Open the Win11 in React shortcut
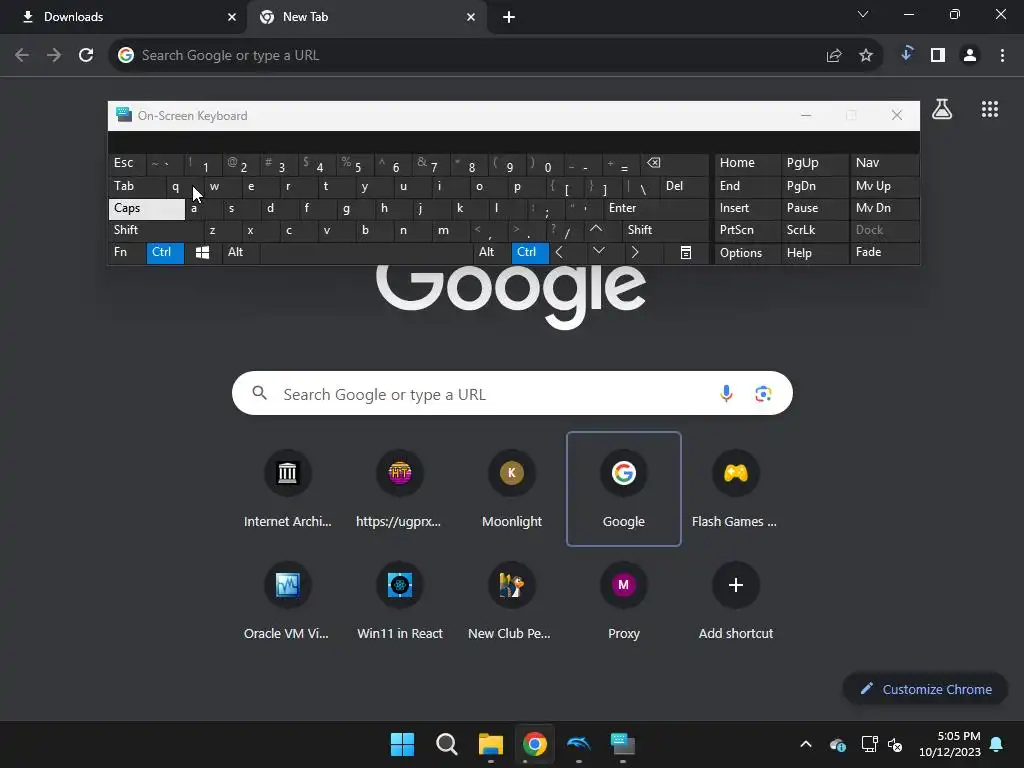The width and height of the screenshot is (1024, 768). 399,601
